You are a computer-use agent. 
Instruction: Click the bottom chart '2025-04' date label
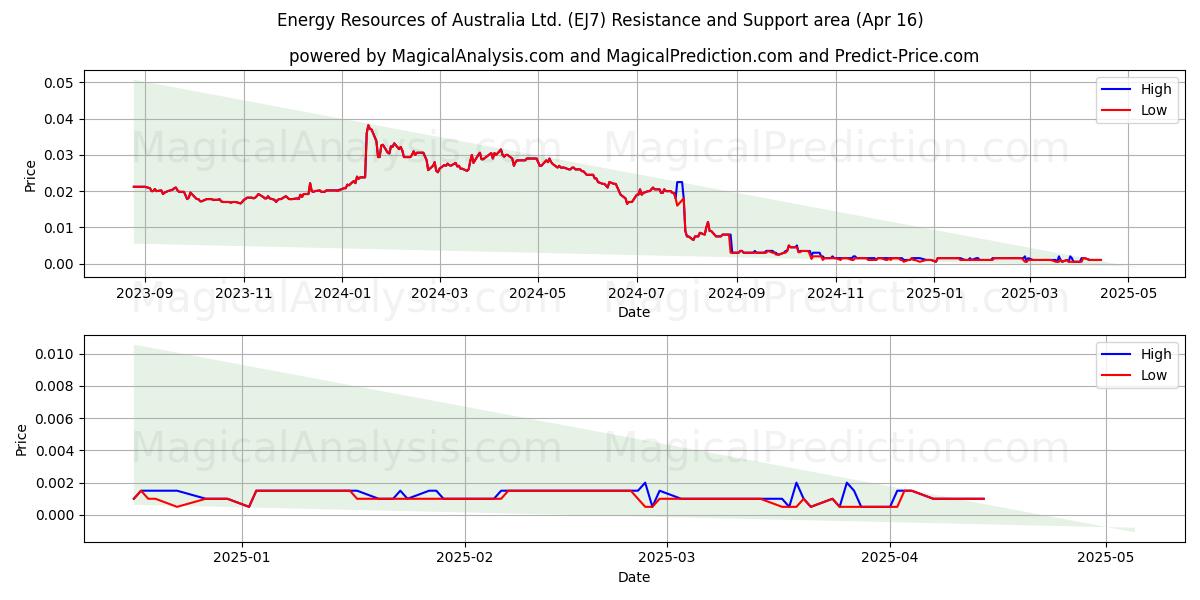pyautogui.click(x=890, y=558)
